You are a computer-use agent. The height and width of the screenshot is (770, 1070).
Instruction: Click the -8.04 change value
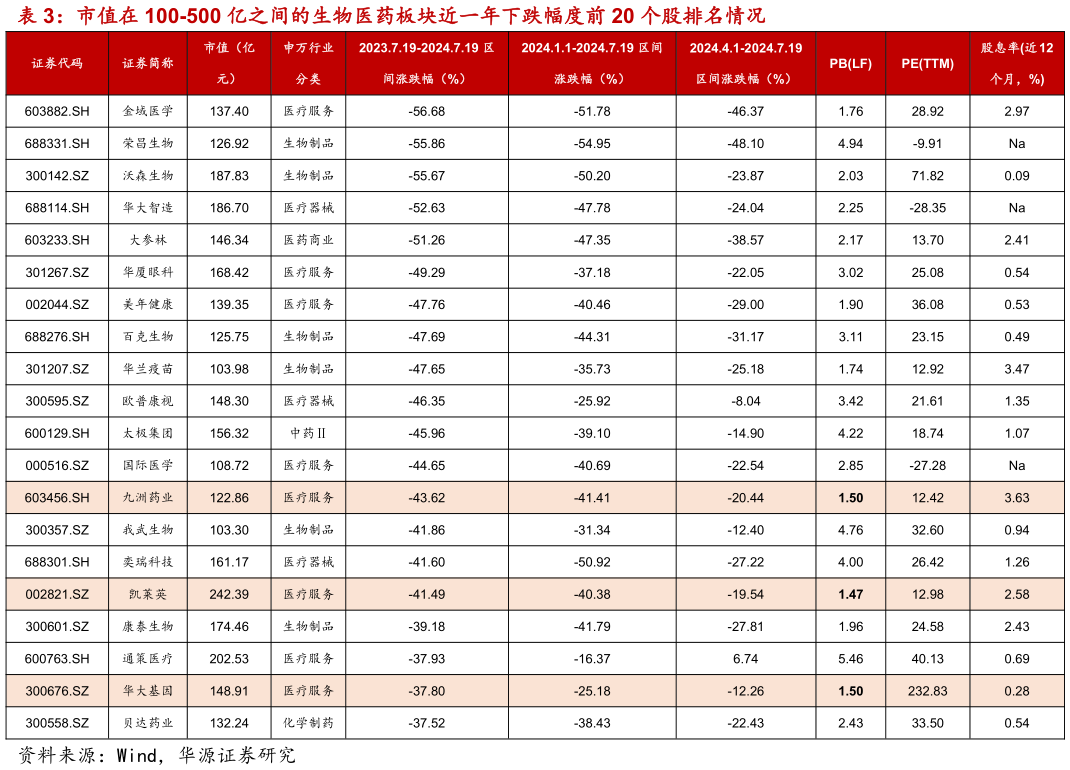(746, 401)
